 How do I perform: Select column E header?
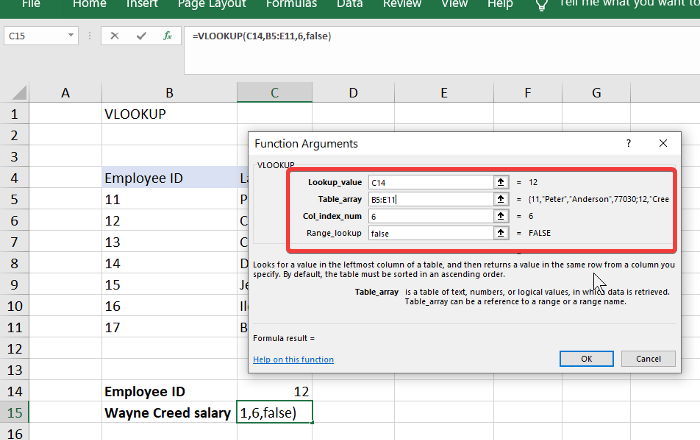click(x=444, y=93)
